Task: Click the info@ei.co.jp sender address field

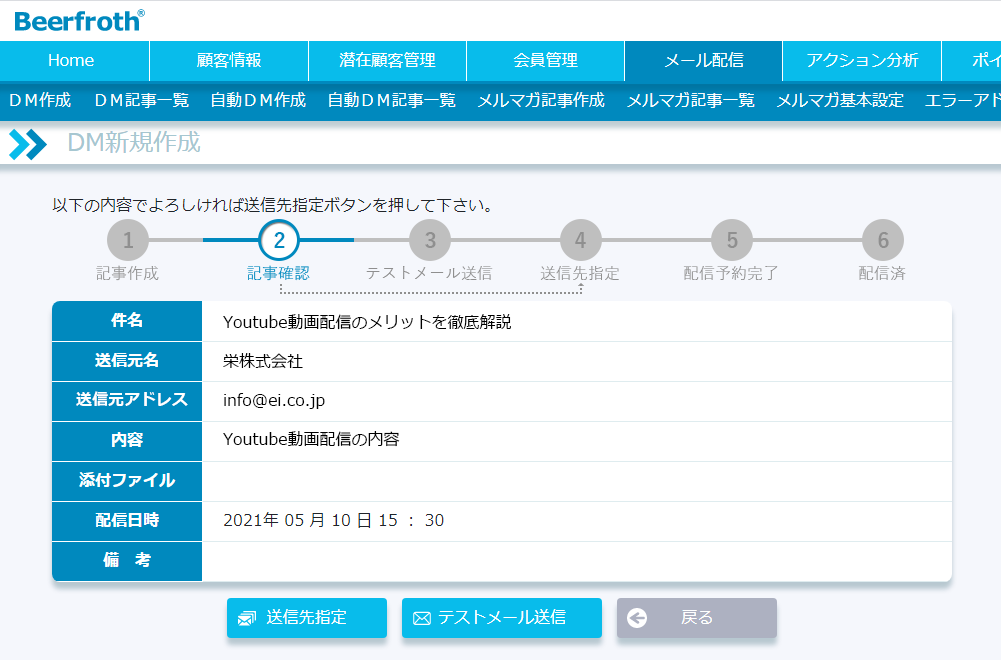Action: point(274,400)
